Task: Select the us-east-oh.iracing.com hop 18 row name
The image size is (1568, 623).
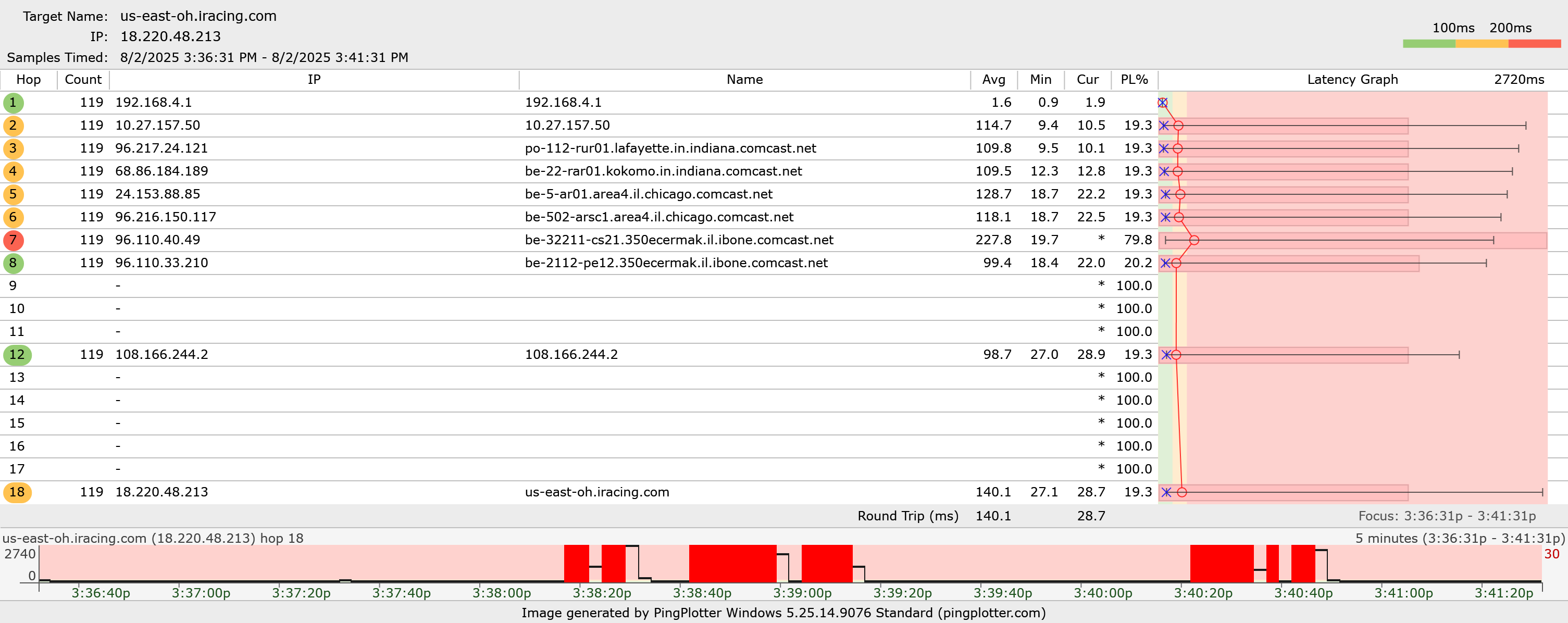Action: (x=596, y=492)
